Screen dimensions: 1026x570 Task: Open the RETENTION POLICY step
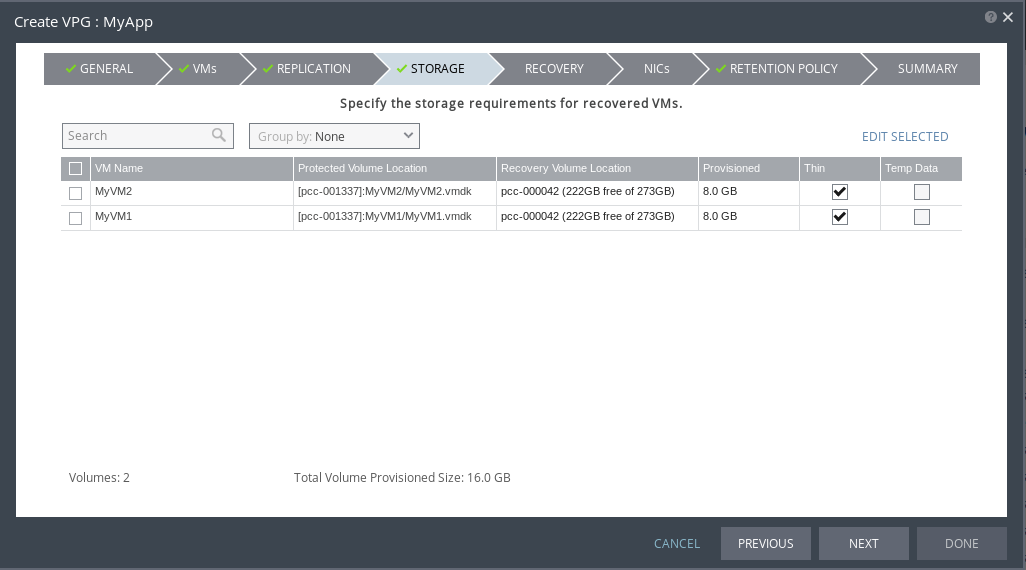coord(778,69)
